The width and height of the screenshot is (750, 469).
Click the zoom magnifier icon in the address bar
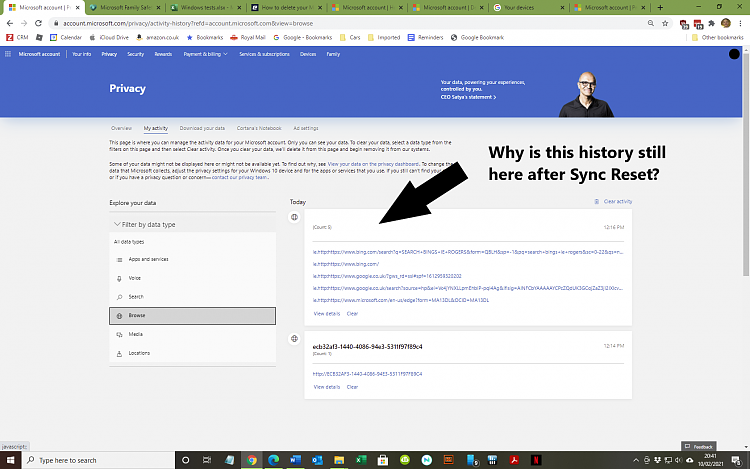point(651,23)
